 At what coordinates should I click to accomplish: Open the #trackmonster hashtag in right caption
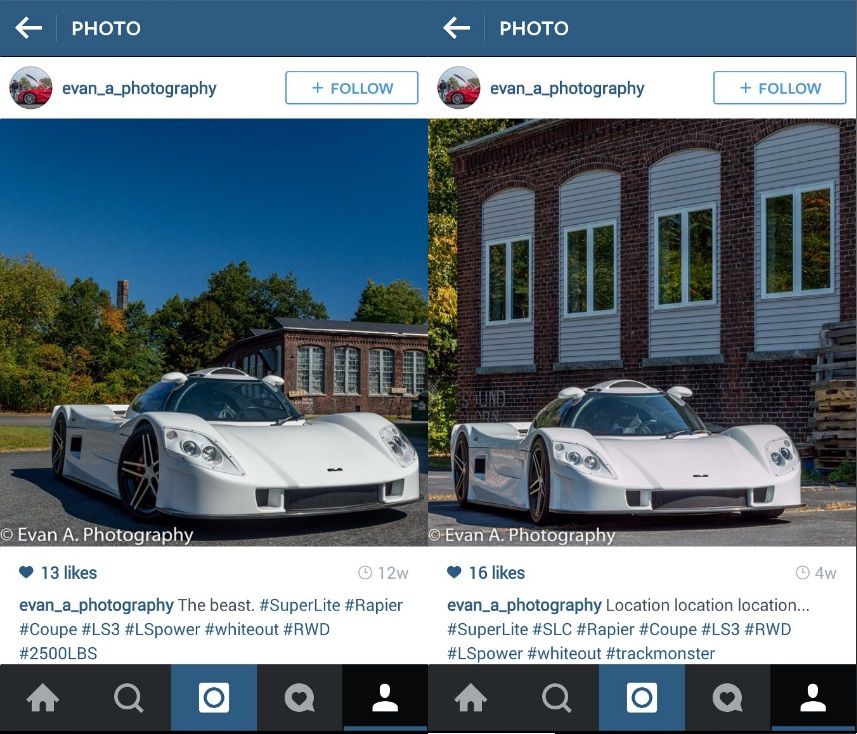[x=660, y=653]
